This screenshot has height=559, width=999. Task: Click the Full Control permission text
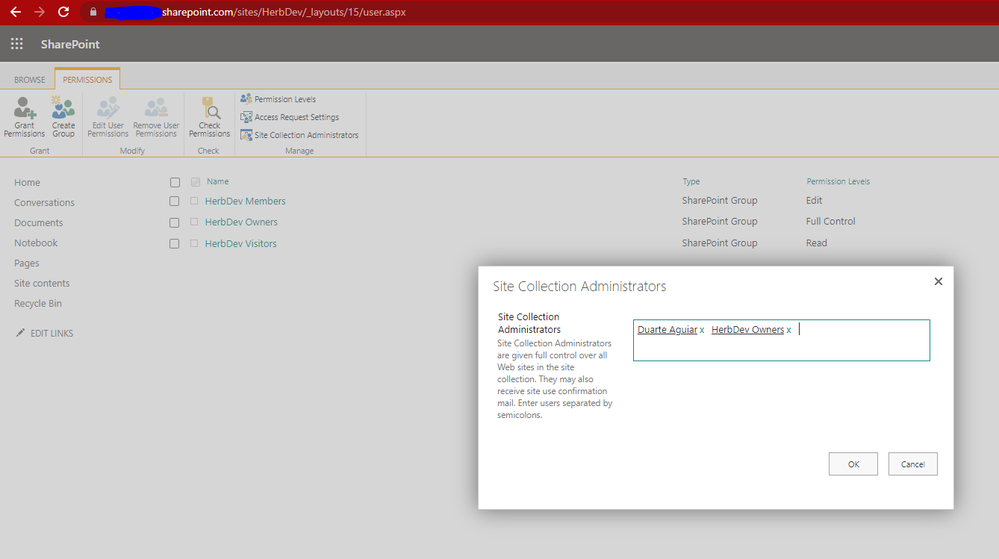click(x=830, y=221)
